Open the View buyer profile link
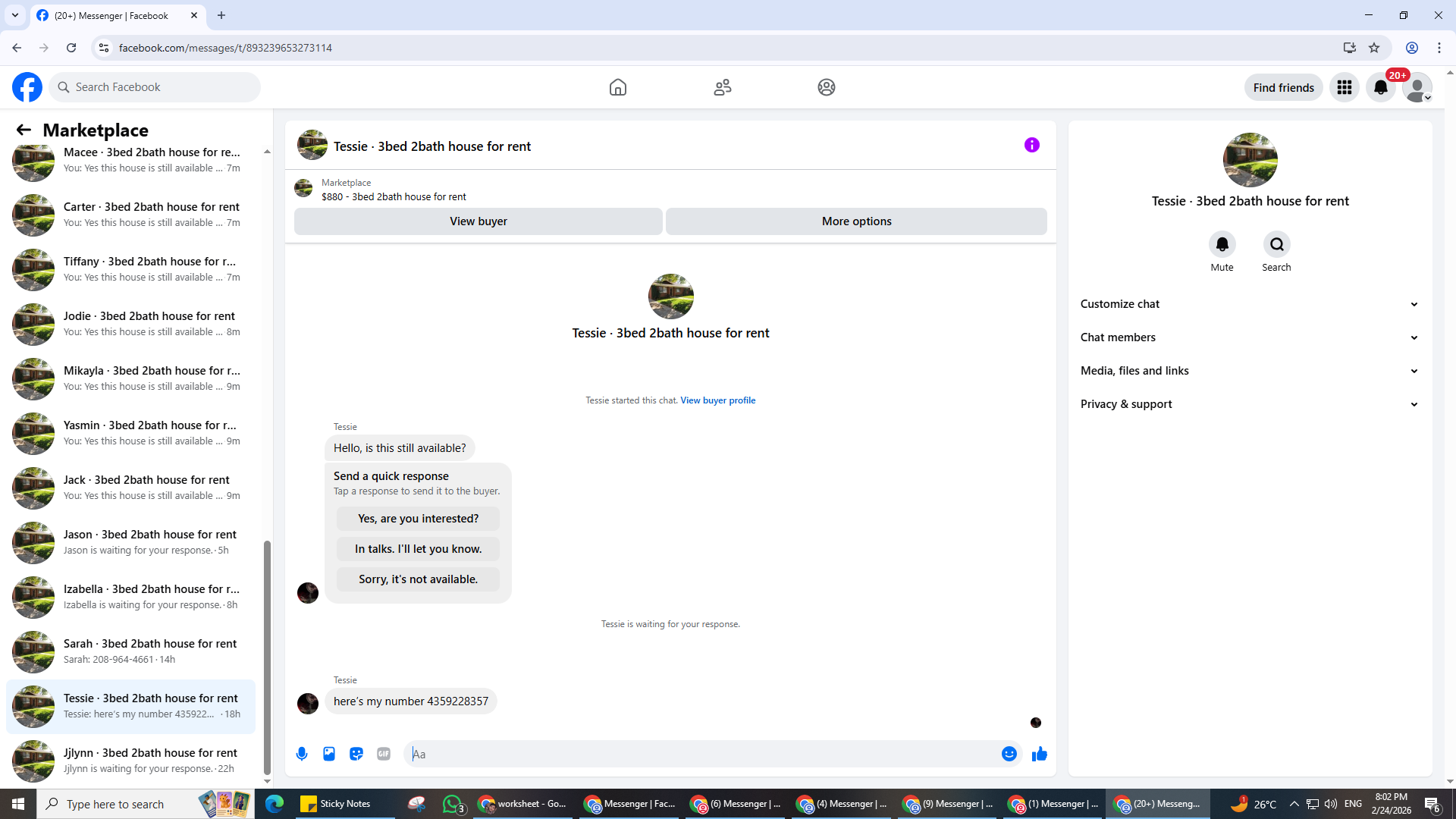The height and width of the screenshot is (819, 1456). click(717, 400)
